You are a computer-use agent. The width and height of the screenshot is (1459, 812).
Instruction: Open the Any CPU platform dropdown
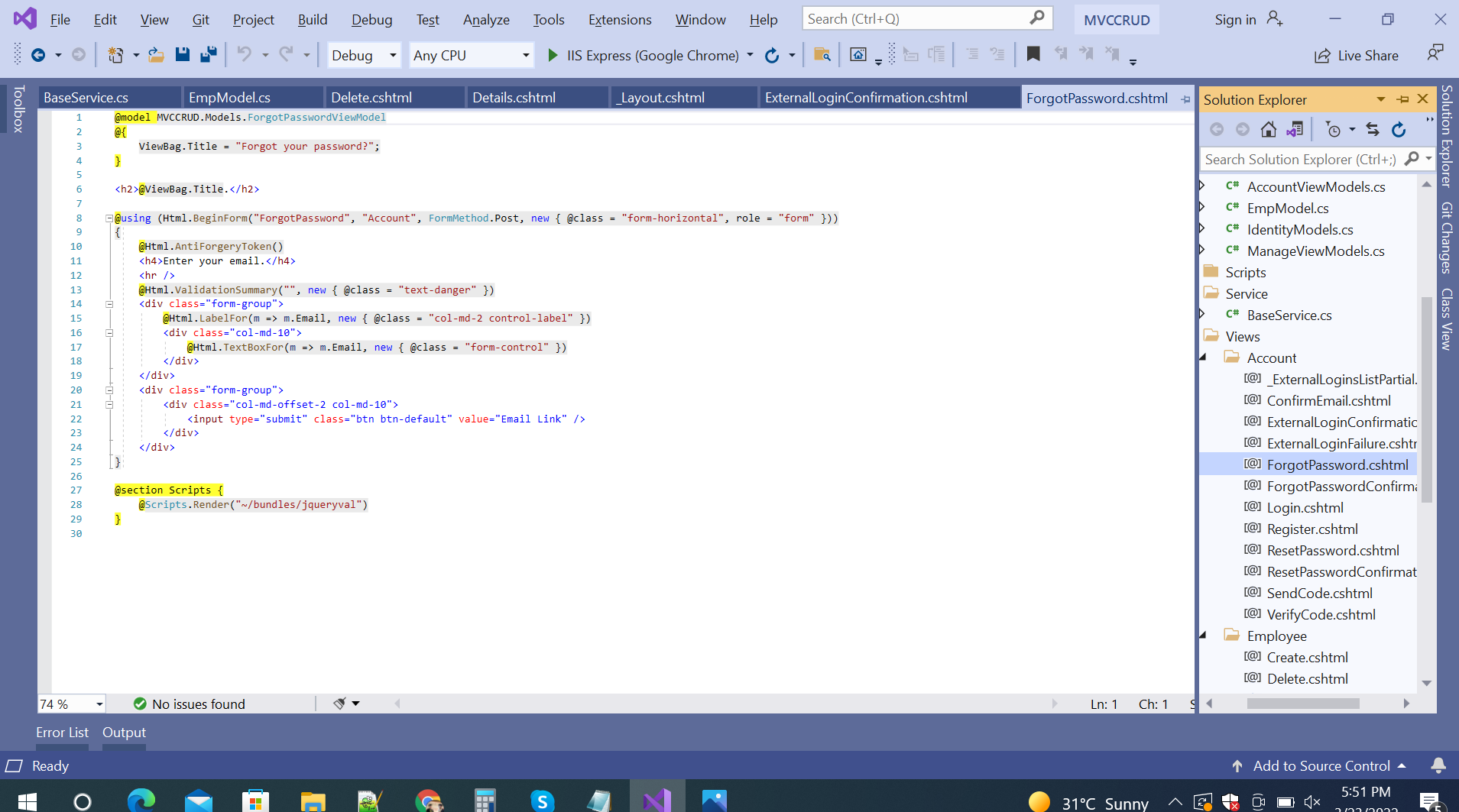[471, 55]
